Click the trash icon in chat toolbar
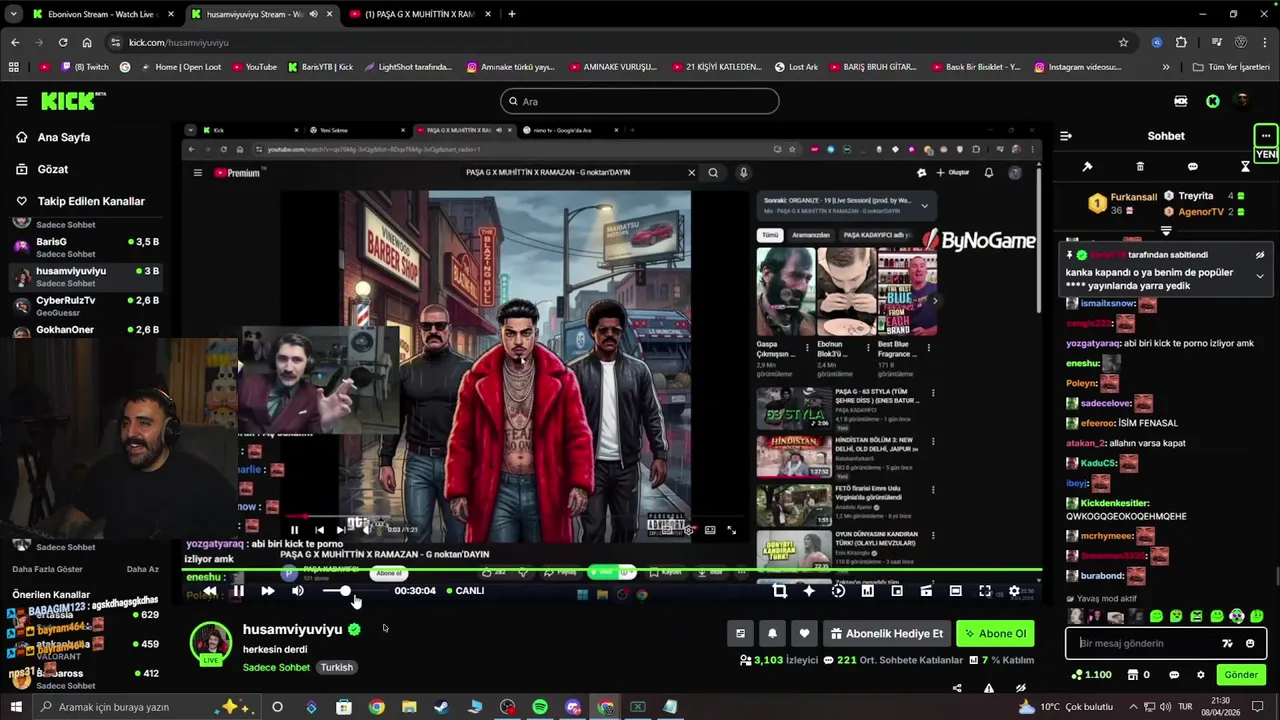Screen dimensions: 1280x720 click(1140, 166)
